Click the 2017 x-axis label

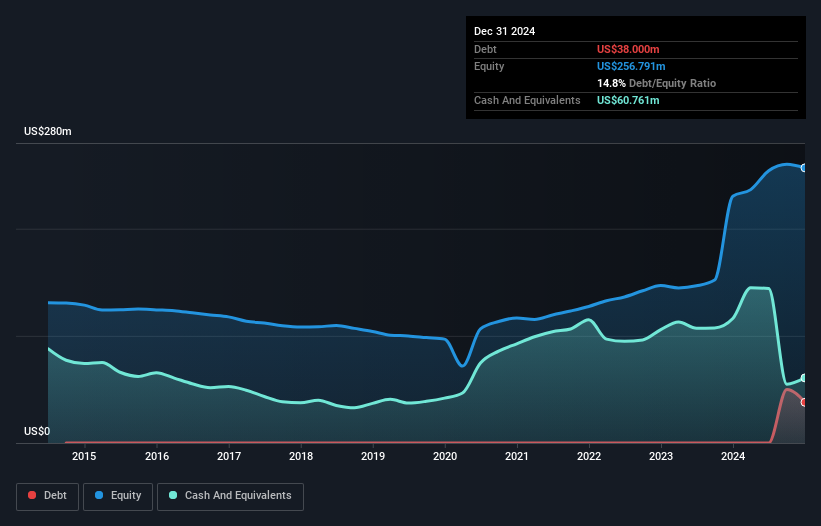click(229, 456)
